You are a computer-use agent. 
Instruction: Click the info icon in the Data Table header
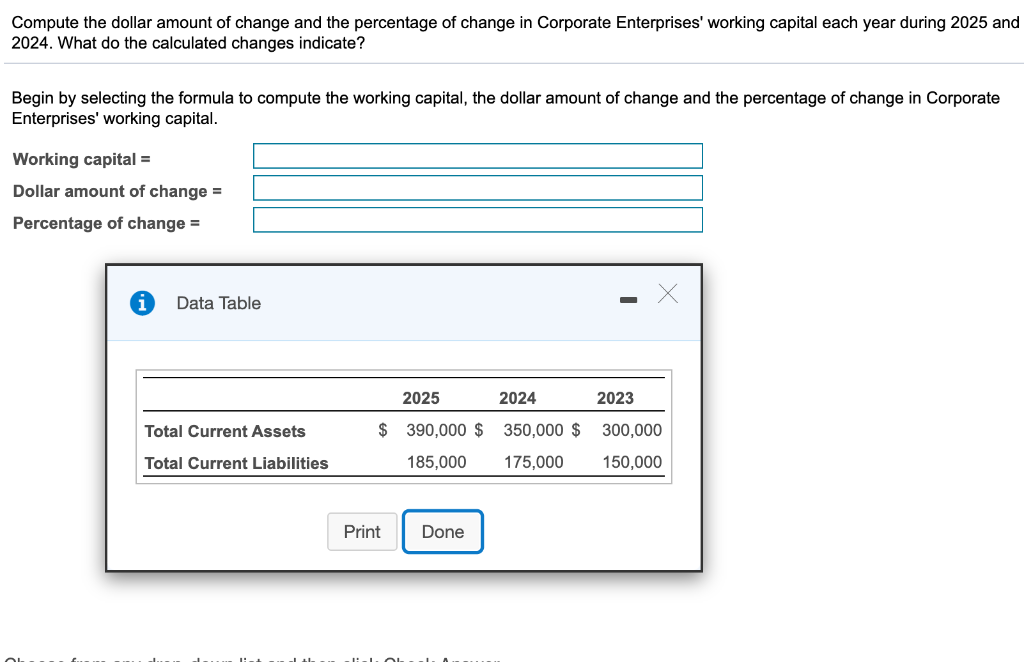tap(141, 303)
